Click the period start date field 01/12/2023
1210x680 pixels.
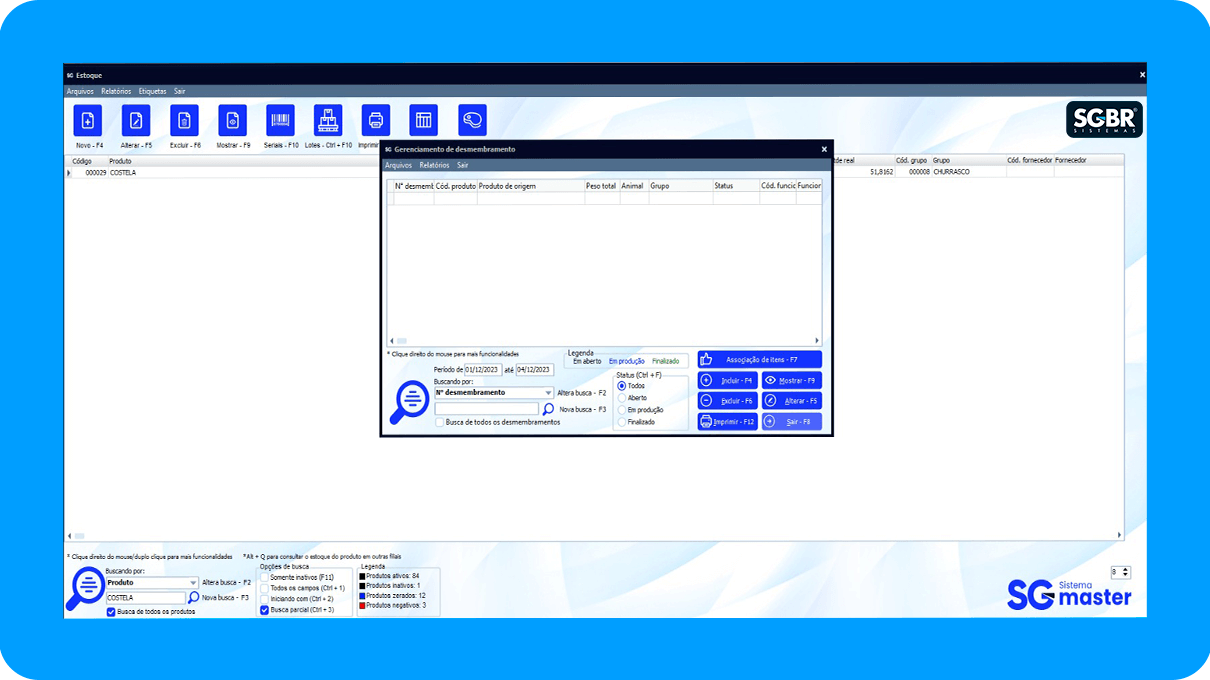pyautogui.click(x=483, y=370)
